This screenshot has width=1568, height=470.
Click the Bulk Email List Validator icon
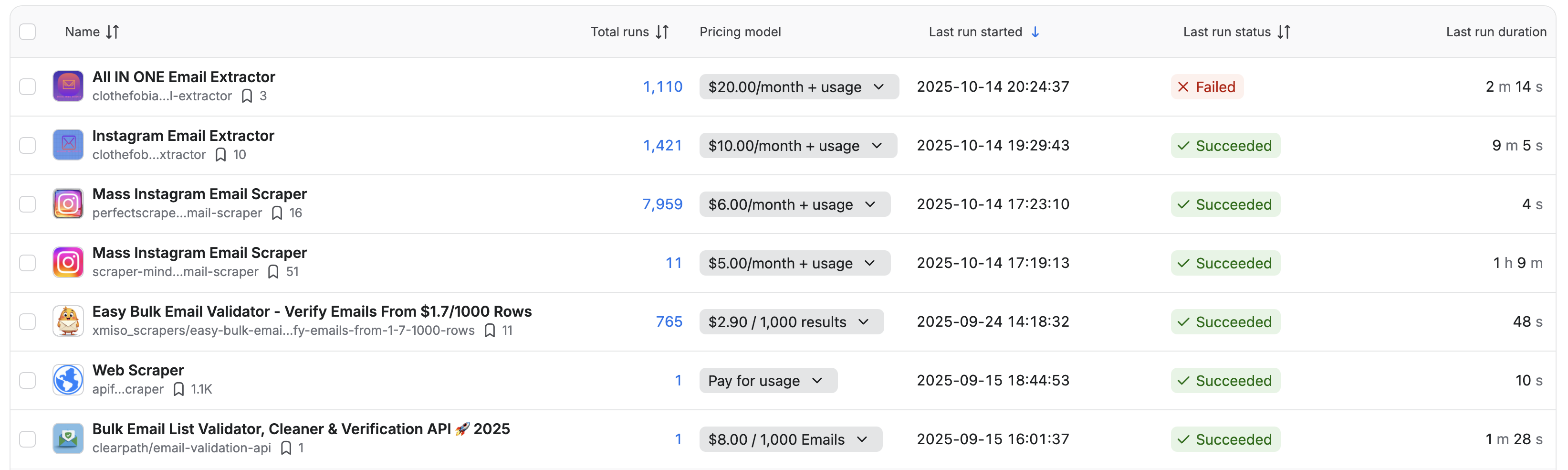68,438
